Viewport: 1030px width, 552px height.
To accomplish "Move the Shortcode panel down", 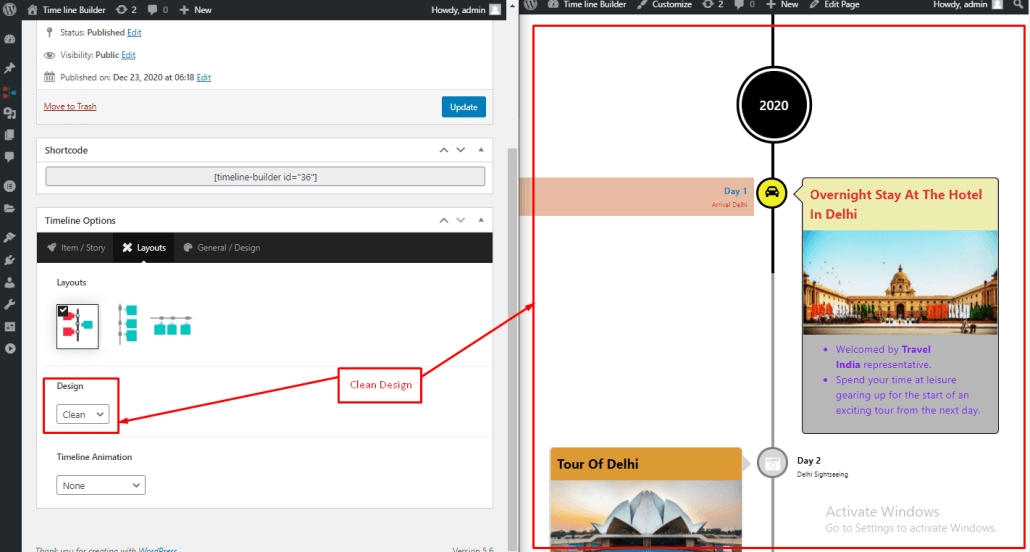I will pos(460,150).
